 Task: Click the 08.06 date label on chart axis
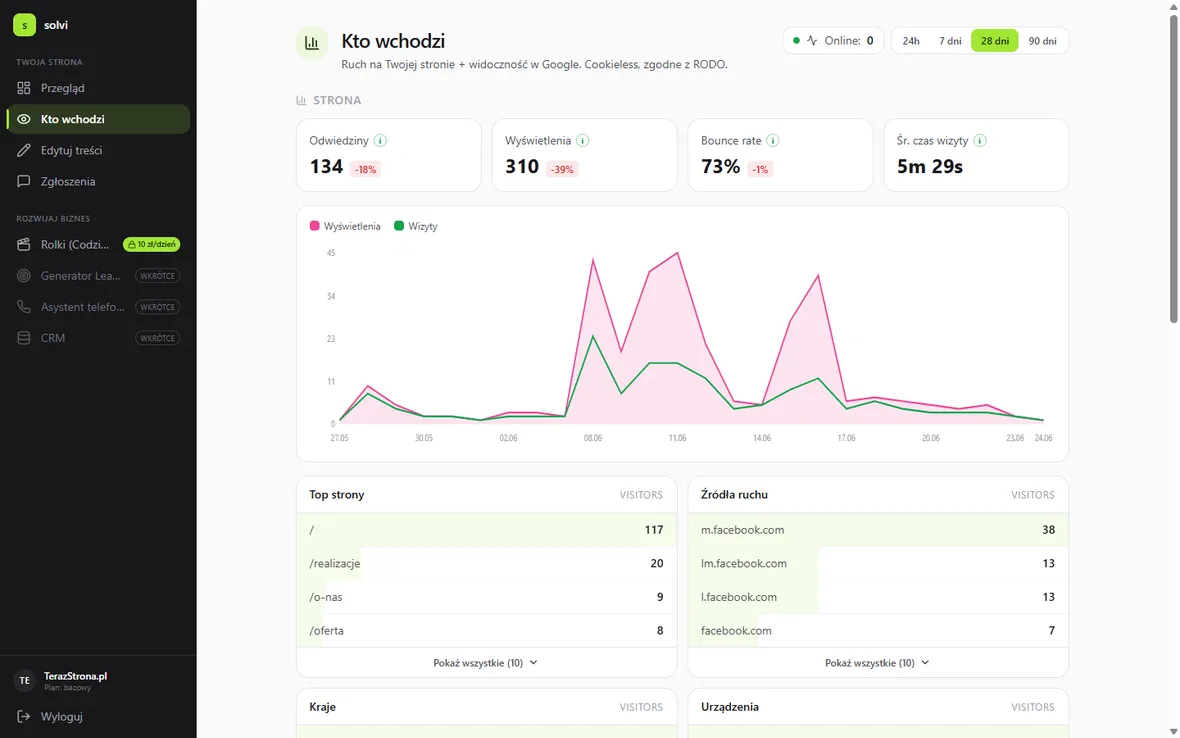coord(593,438)
